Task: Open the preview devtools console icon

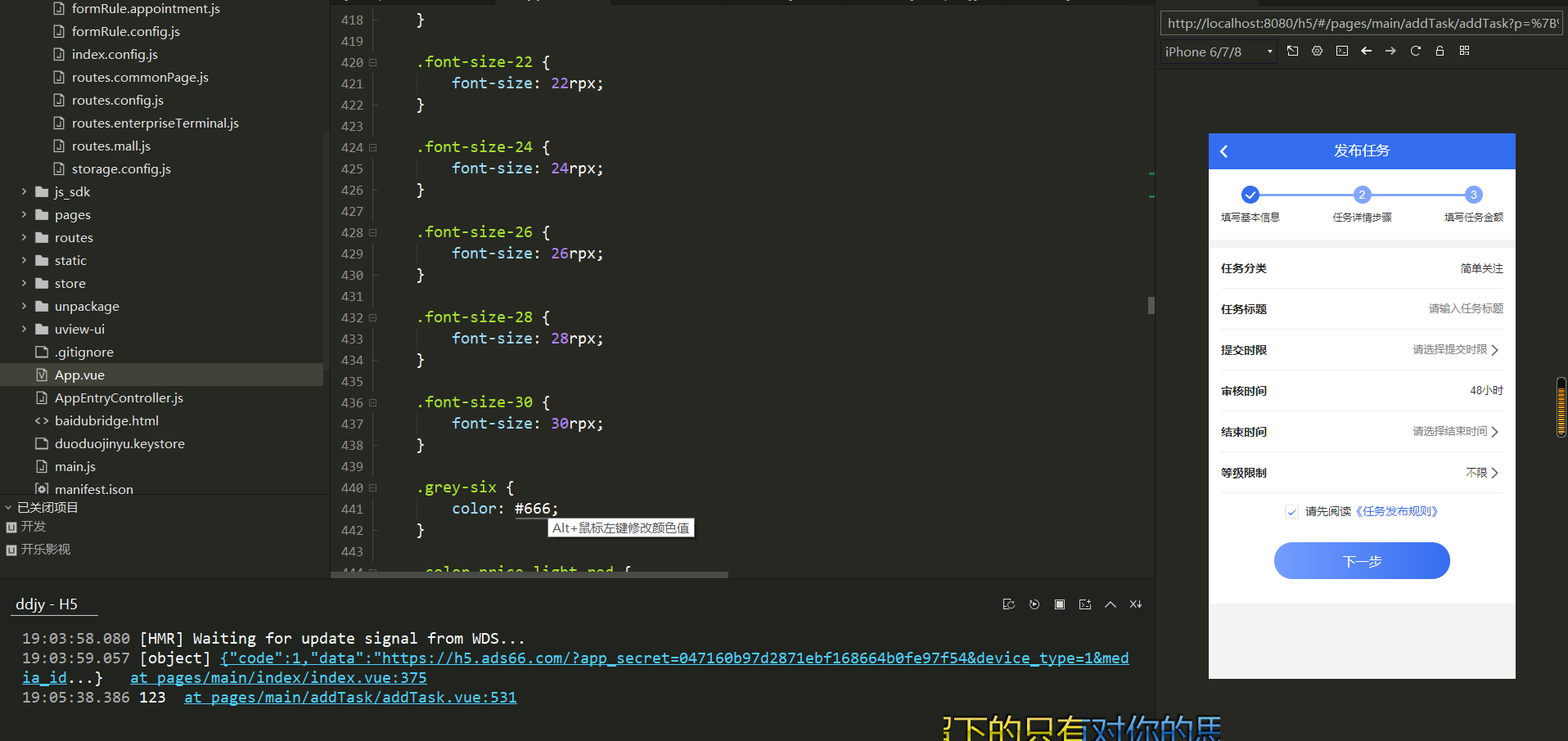Action: tap(1341, 51)
